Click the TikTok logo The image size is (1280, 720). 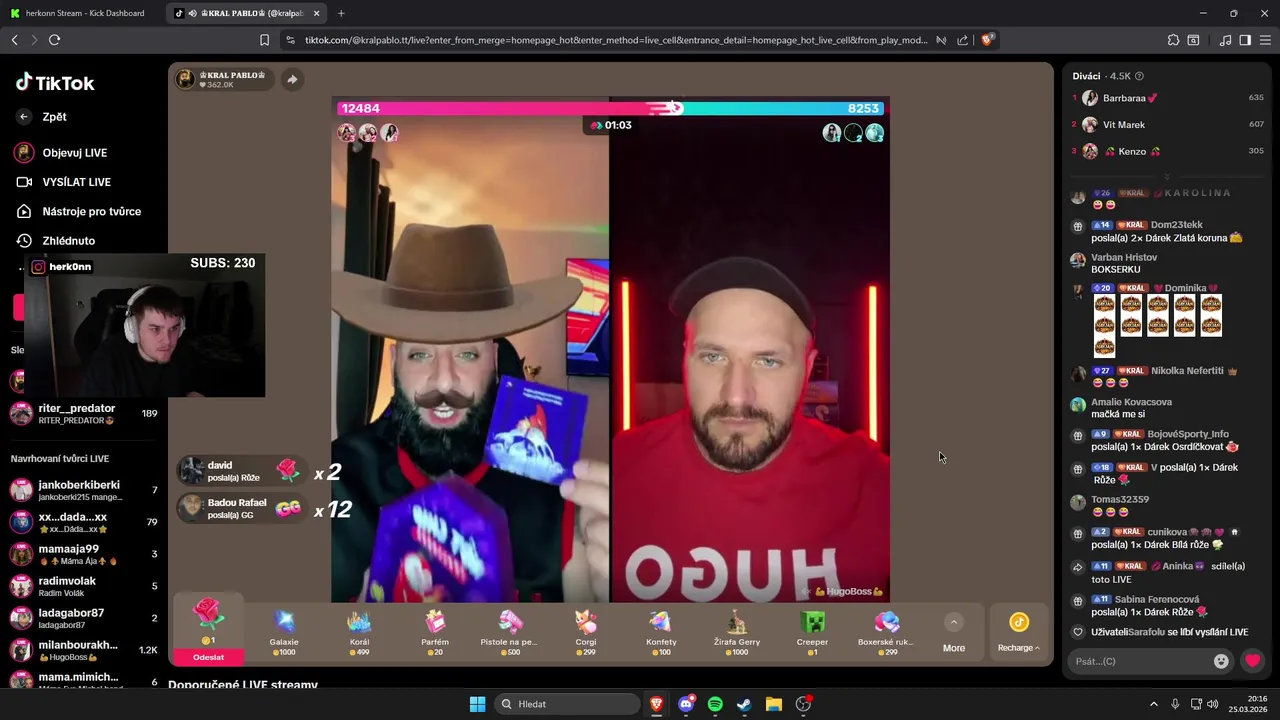pyautogui.click(x=55, y=83)
